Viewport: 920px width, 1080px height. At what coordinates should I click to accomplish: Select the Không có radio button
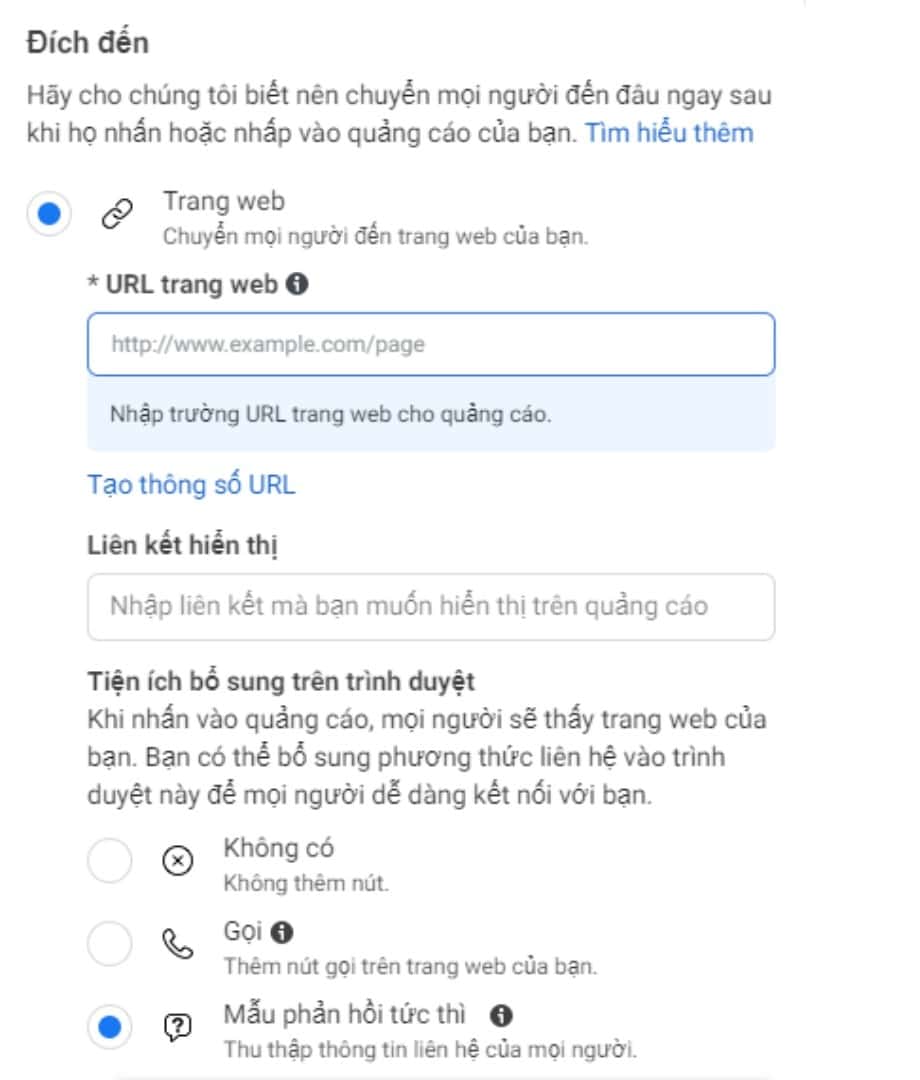[110, 862]
